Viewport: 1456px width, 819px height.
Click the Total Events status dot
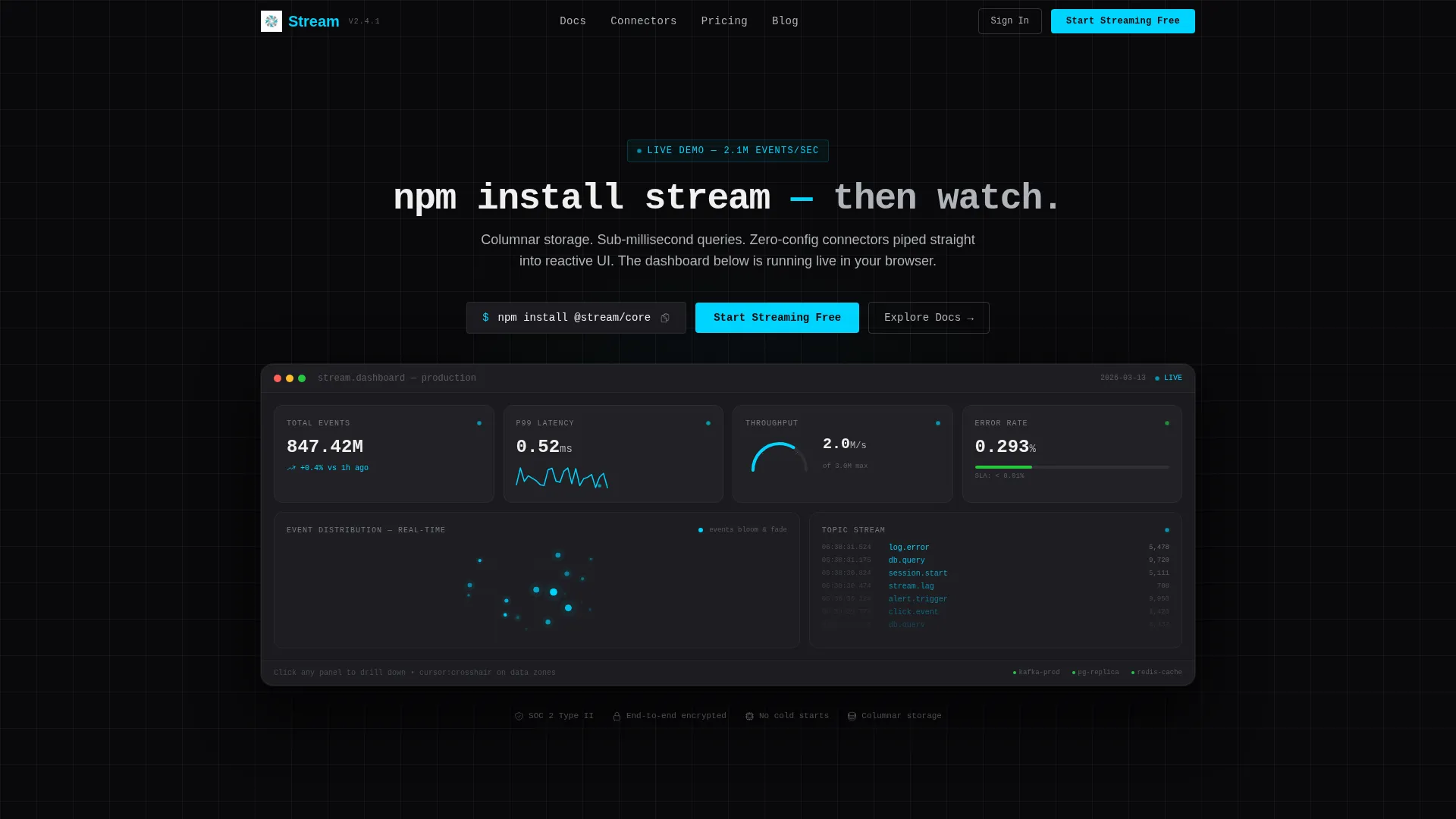479,423
